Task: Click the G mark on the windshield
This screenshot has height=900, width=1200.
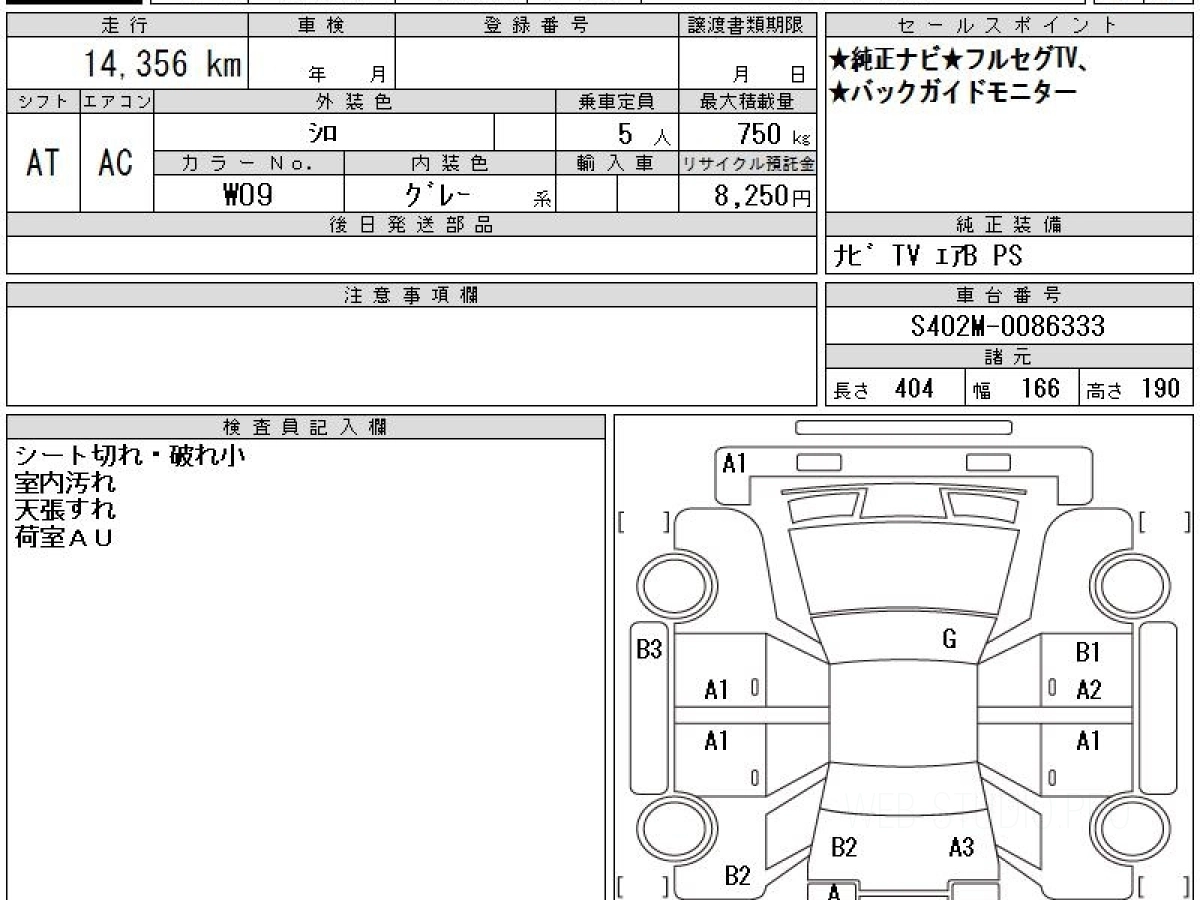Action: pyautogui.click(x=949, y=640)
